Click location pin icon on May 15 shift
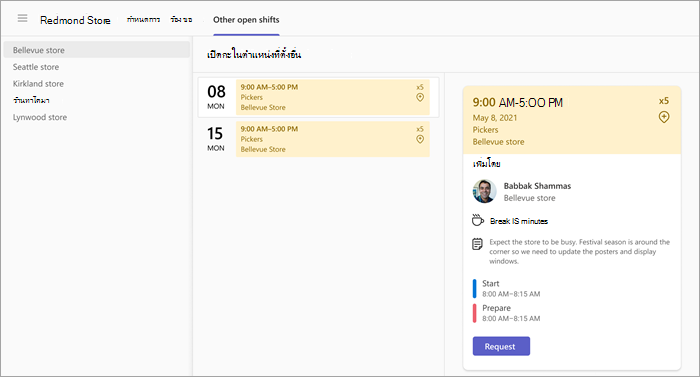Image resolution: width=700 pixels, height=377 pixels. click(420, 139)
